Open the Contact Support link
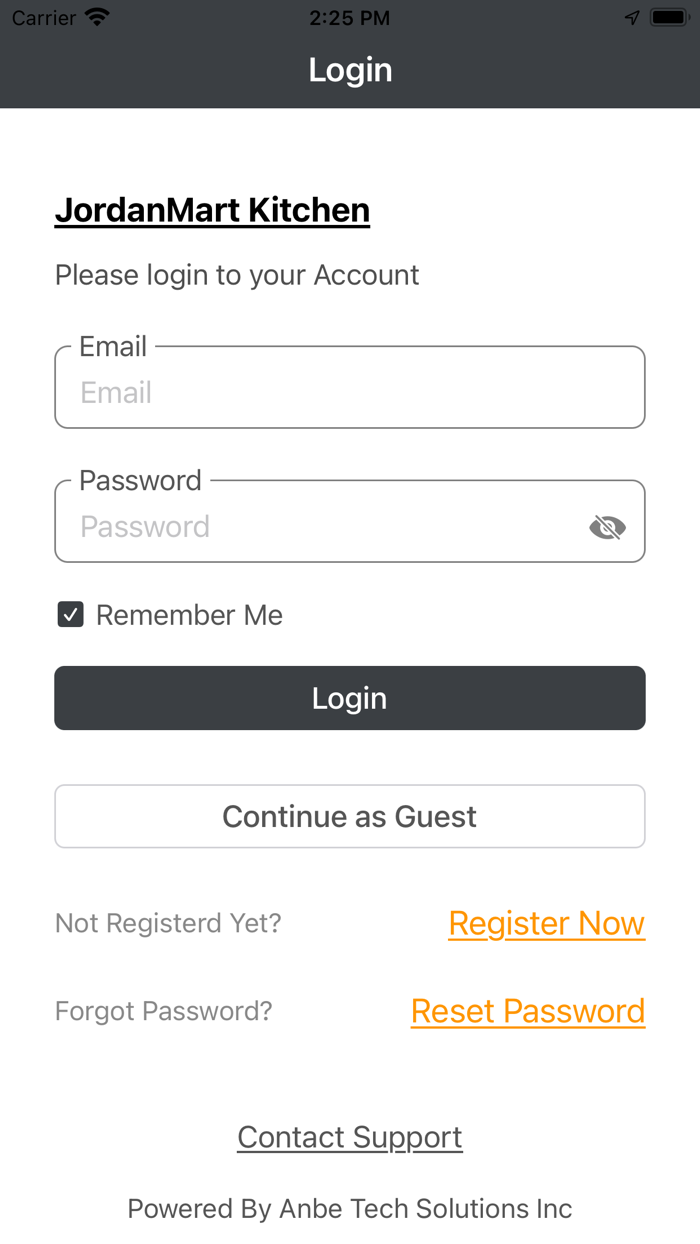The image size is (700, 1244). [349, 1137]
